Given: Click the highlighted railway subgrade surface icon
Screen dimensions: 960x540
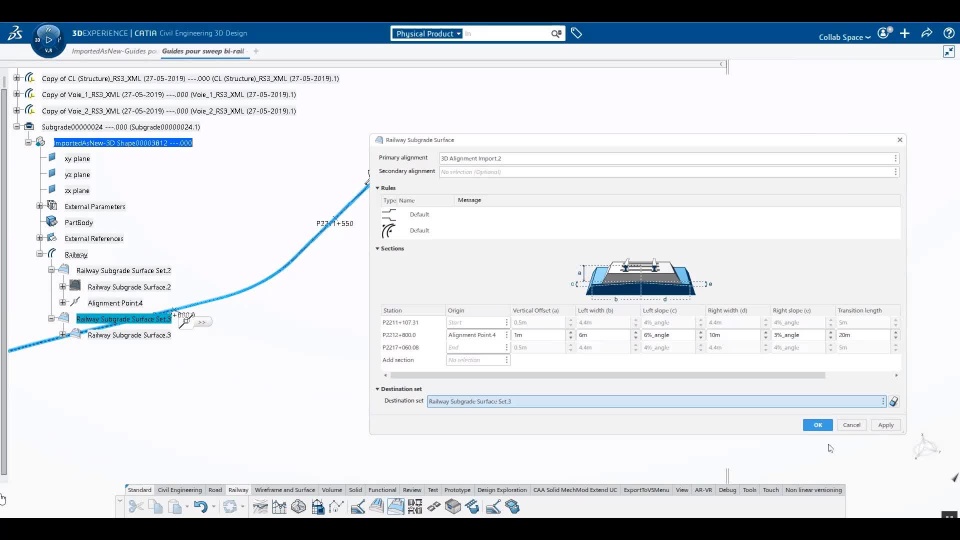Looking at the screenshot, I should point(396,506).
